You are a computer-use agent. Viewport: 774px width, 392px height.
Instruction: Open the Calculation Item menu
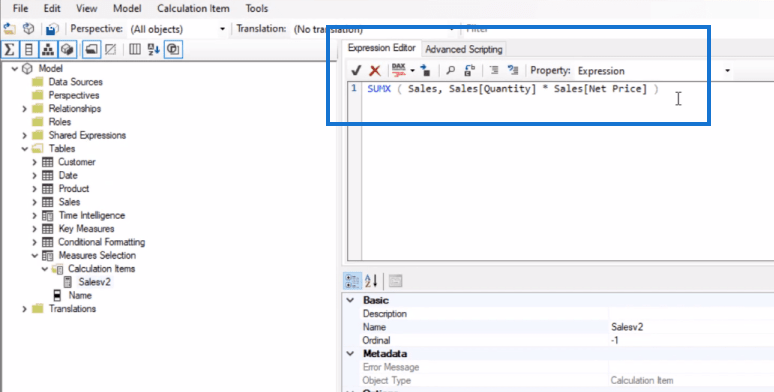click(193, 8)
